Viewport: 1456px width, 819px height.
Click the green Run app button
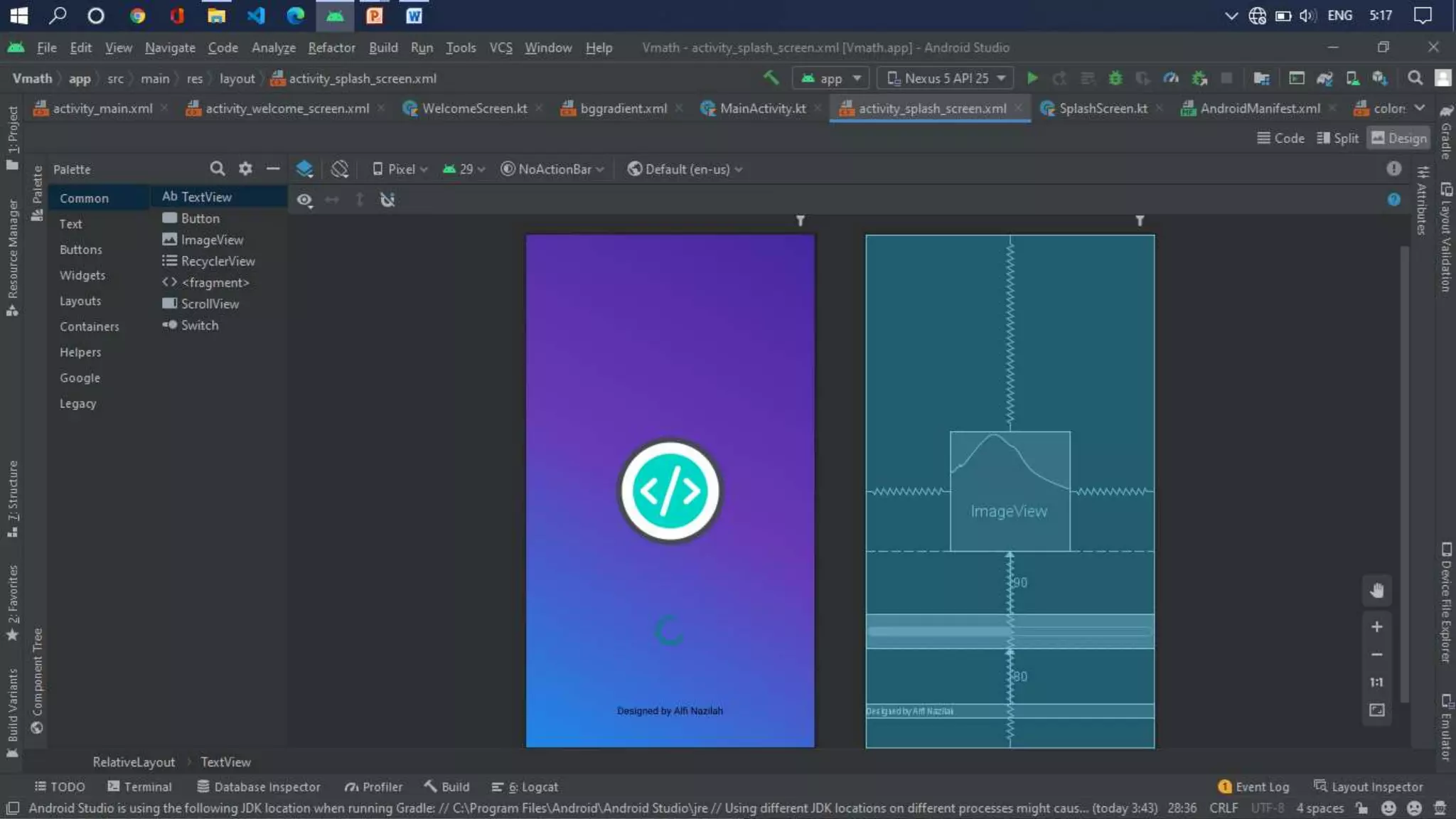pyautogui.click(x=1032, y=78)
